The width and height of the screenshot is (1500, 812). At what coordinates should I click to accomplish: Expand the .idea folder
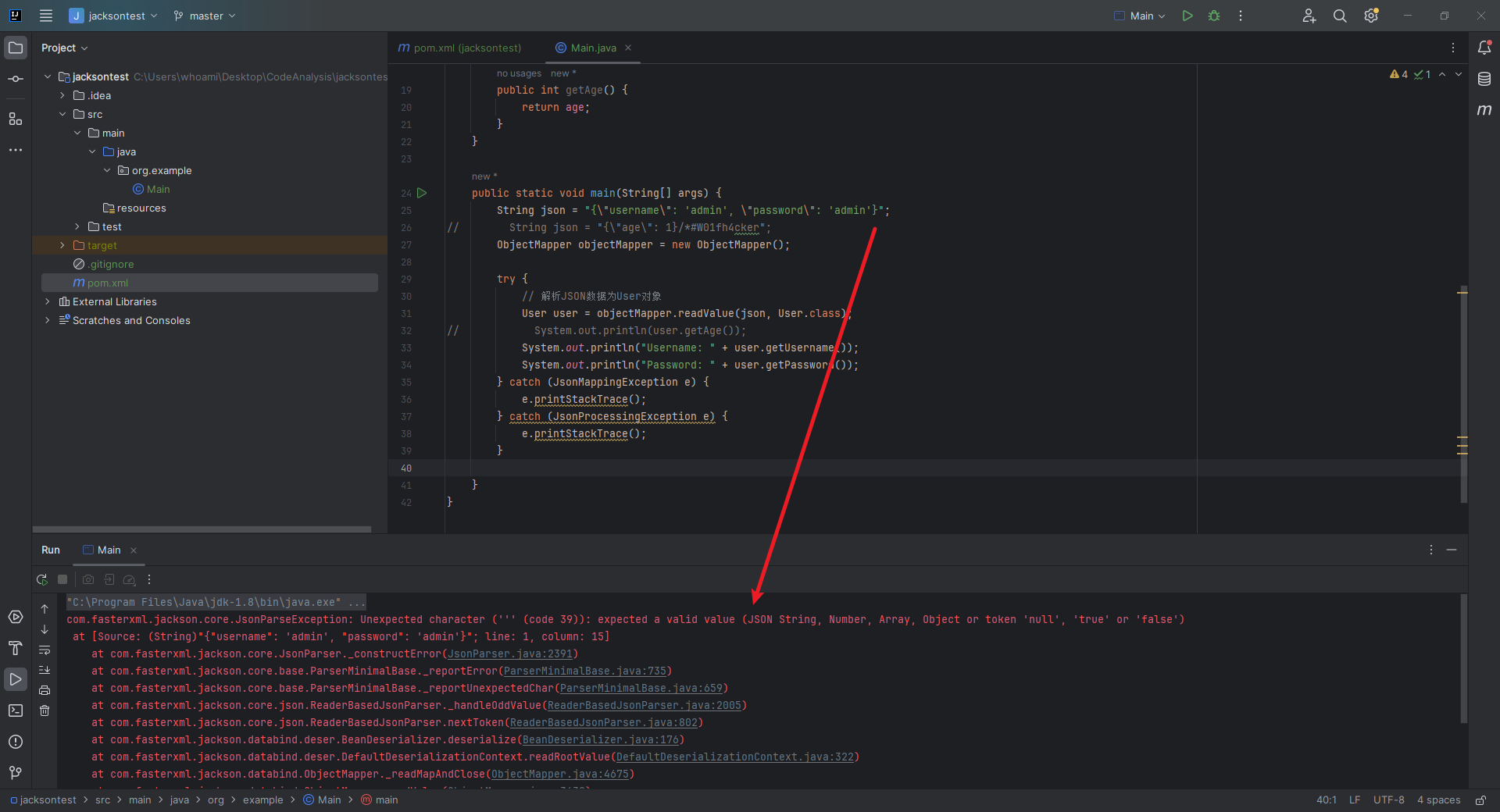(x=62, y=95)
